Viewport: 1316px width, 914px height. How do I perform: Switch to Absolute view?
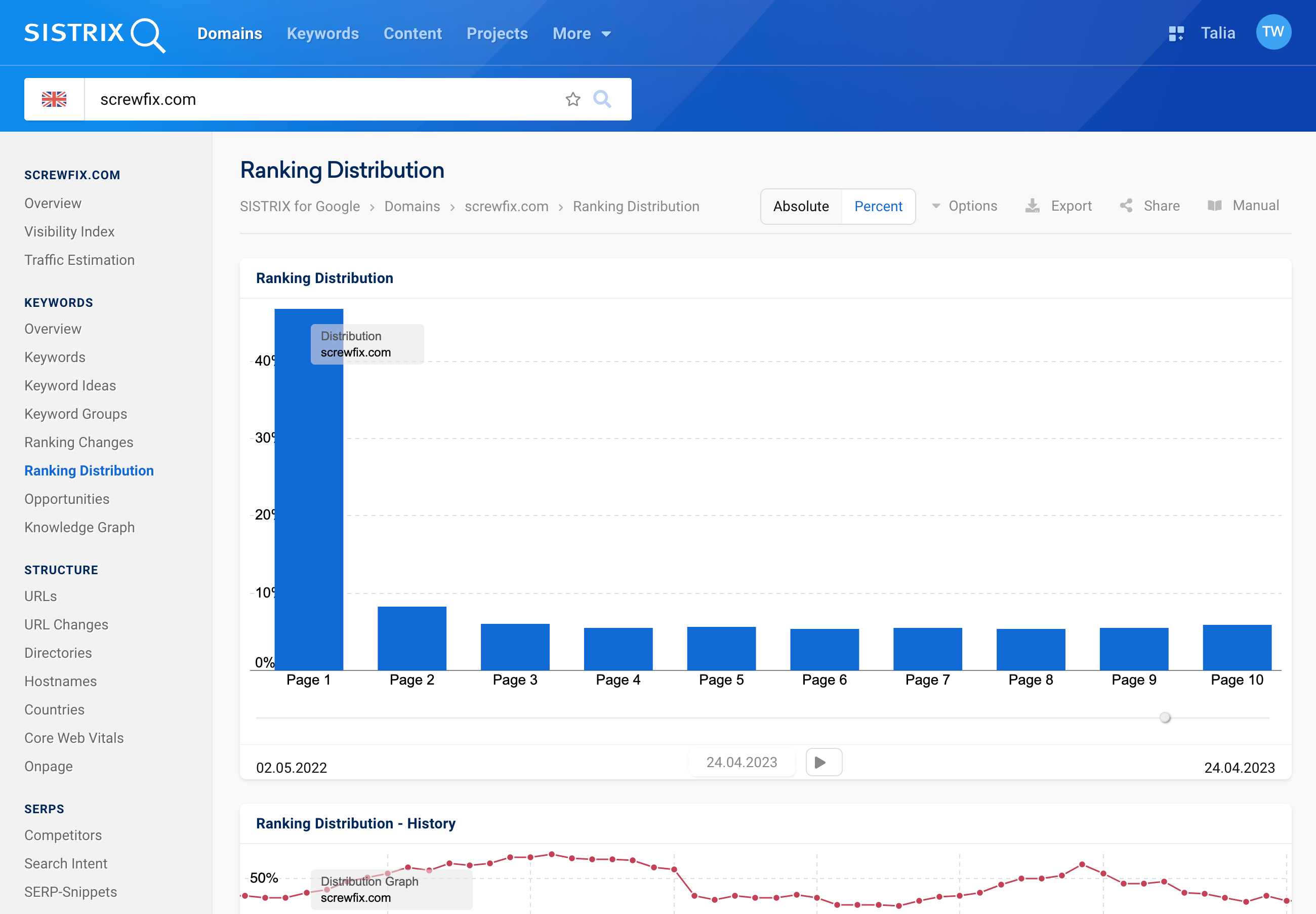point(801,206)
